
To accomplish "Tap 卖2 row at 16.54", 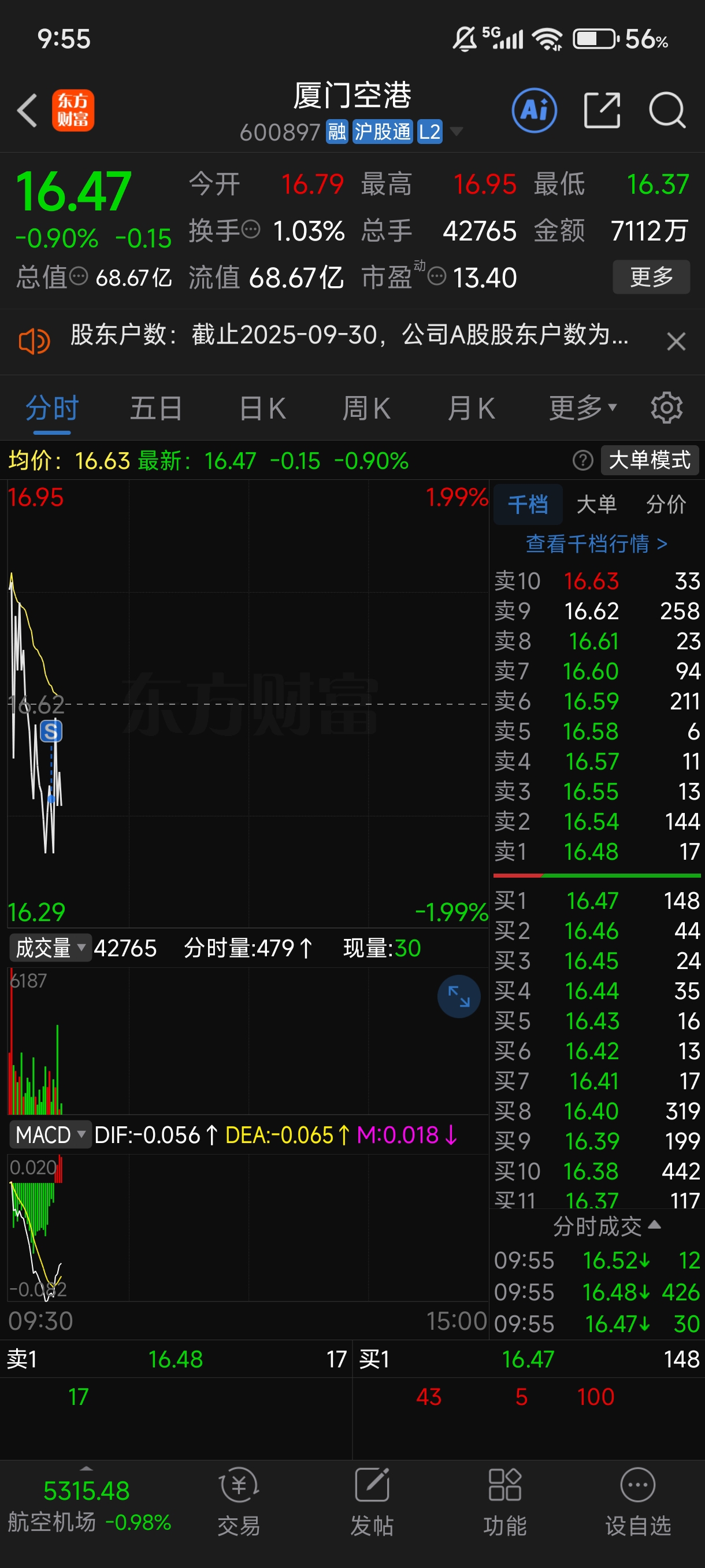I will [x=597, y=822].
